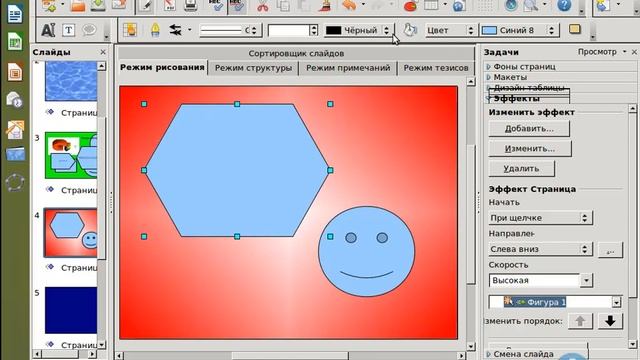This screenshot has width=640, height=360.
Task: Open the direction Слева вниз dropdown
Action: (x=540, y=249)
